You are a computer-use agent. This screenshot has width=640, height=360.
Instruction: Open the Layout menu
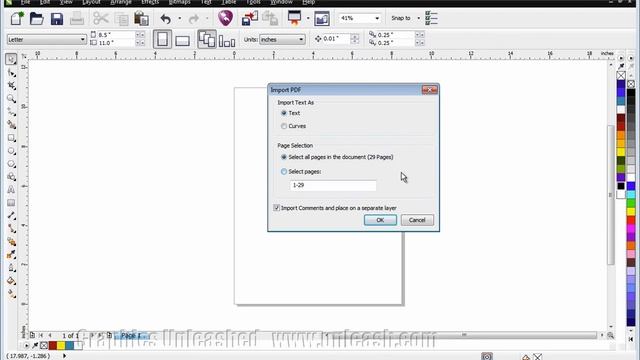91,2
